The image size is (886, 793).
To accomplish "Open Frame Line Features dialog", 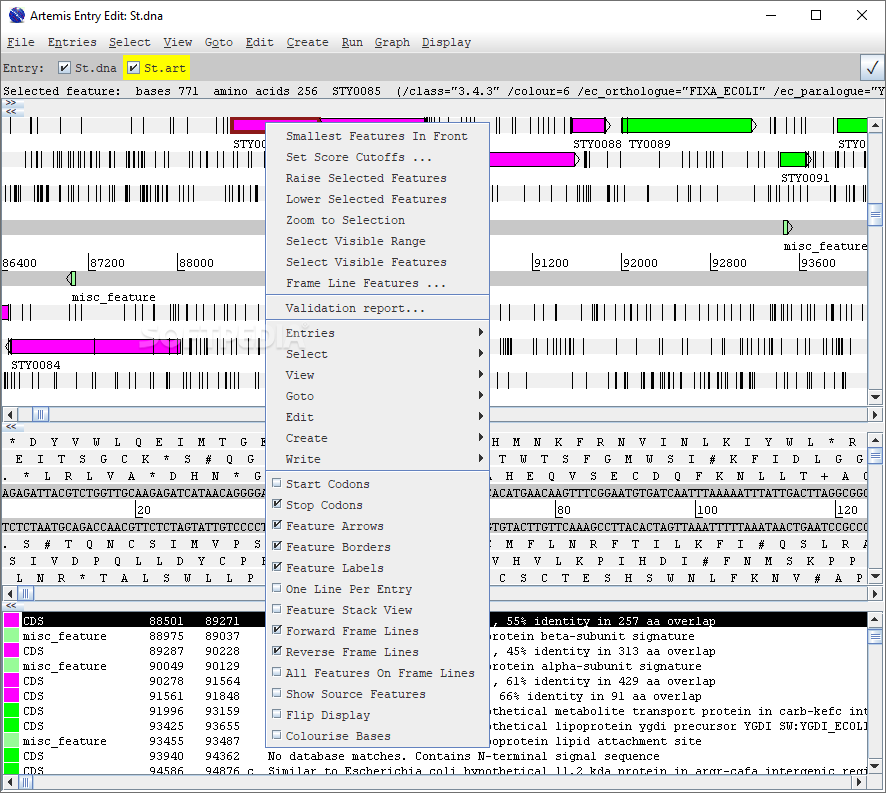I will [x=377, y=283].
